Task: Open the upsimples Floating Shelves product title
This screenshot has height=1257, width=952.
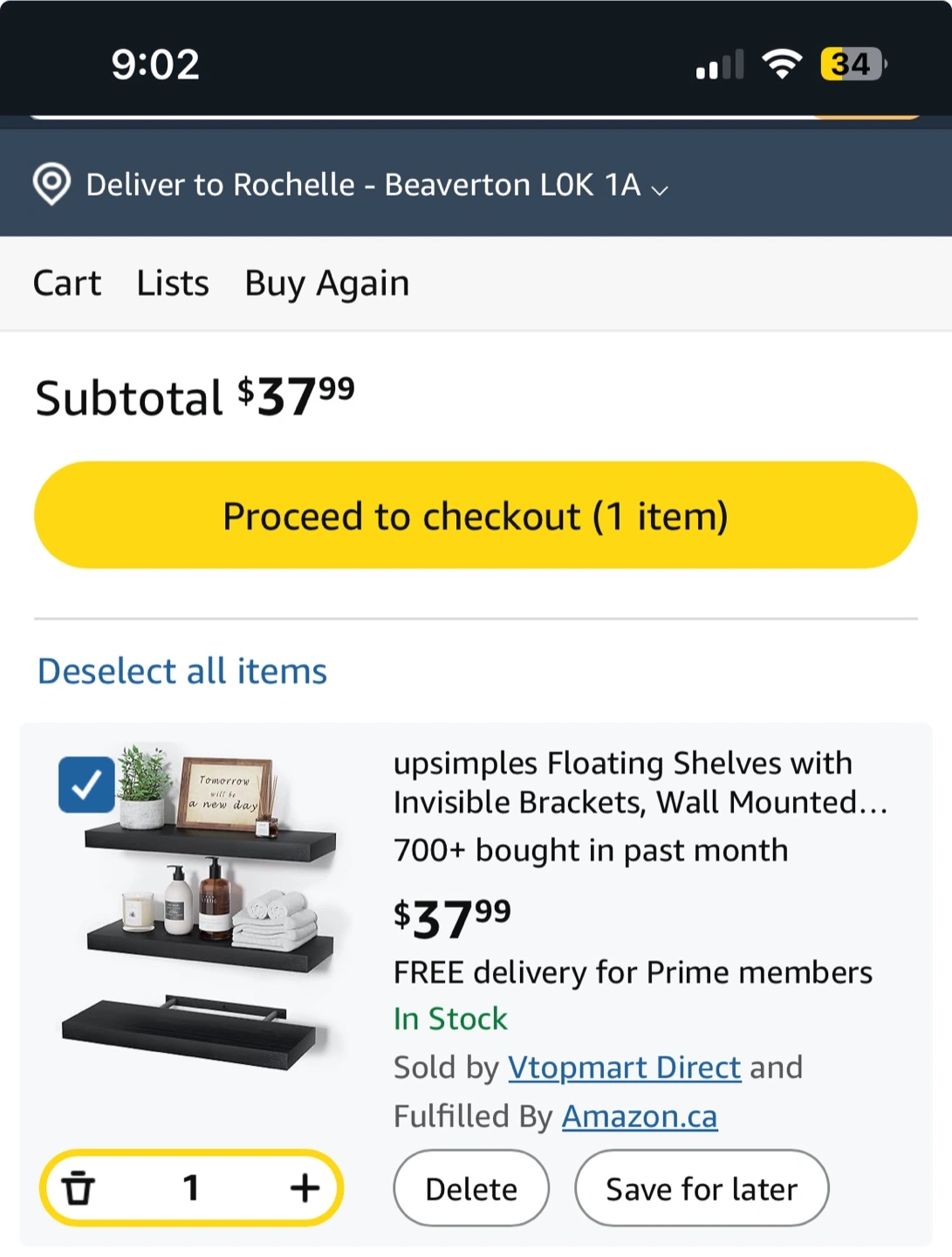Action: coord(640,782)
